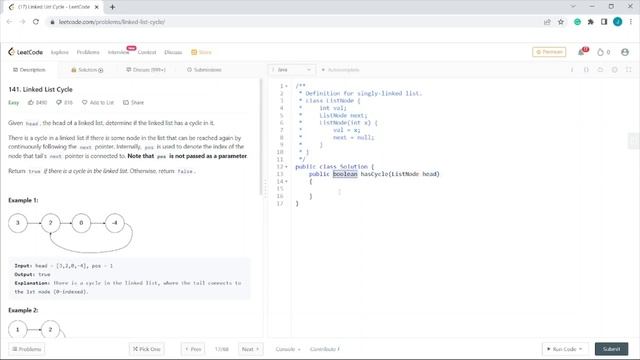Open the browser Extensions puzzle icon
640x360 pixels.
coord(590,22)
